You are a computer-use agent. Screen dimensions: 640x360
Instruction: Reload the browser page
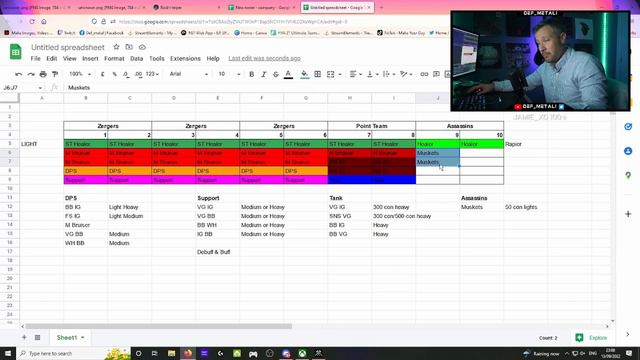(x=32, y=22)
